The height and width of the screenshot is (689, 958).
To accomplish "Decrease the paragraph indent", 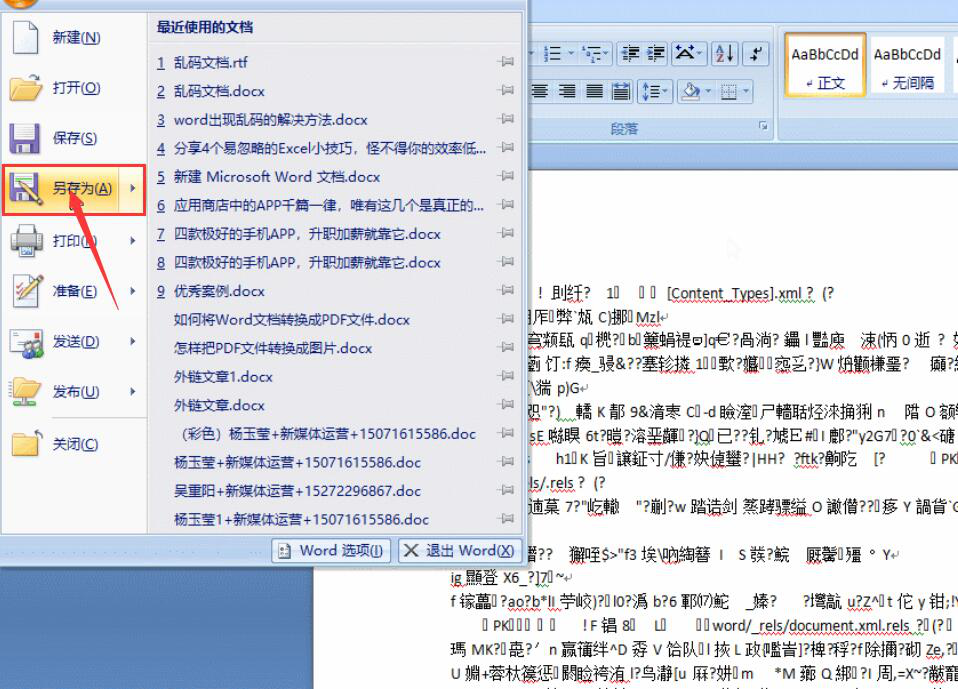I will click(629, 54).
